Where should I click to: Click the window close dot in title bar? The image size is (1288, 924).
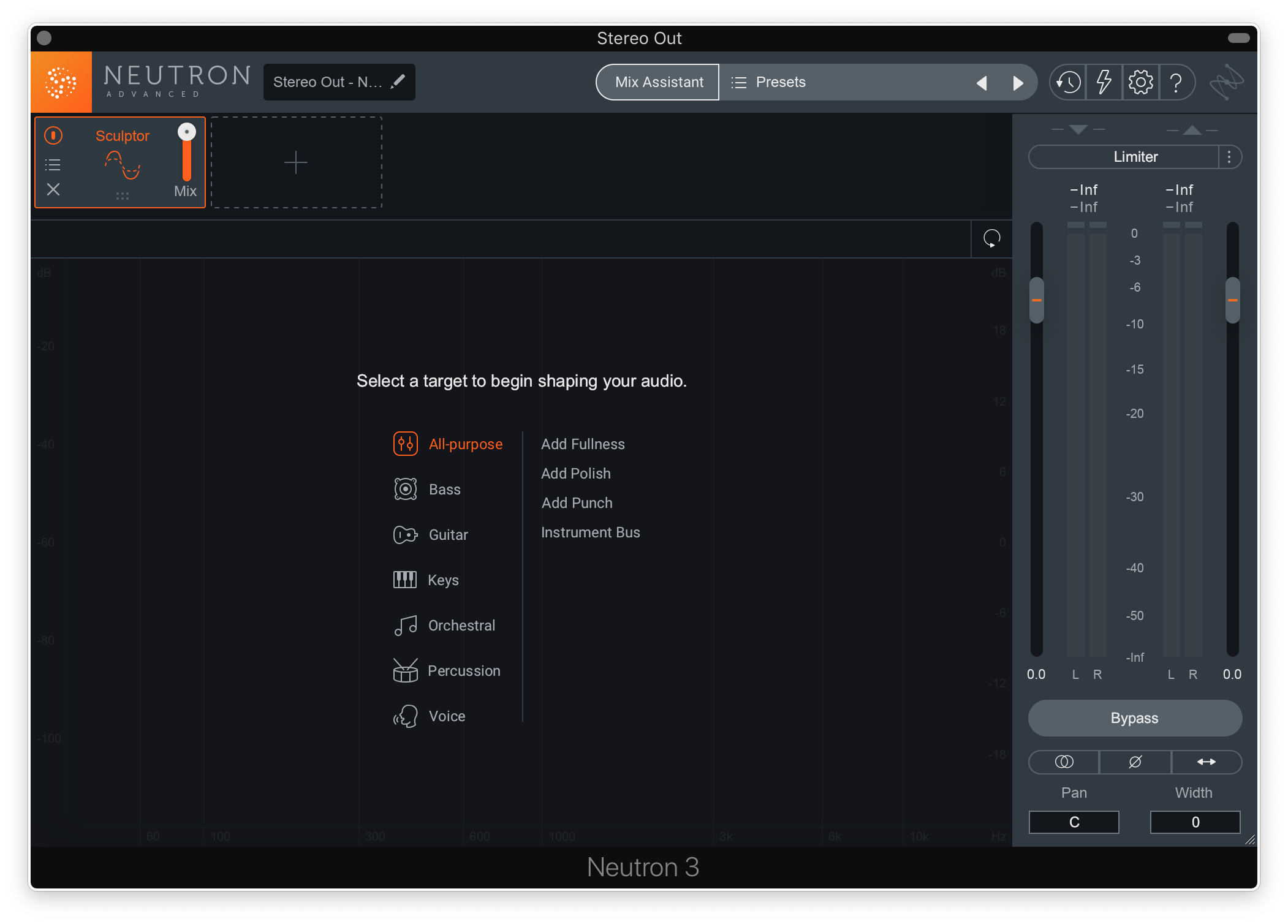pyautogui.click(x=44, y=38)
